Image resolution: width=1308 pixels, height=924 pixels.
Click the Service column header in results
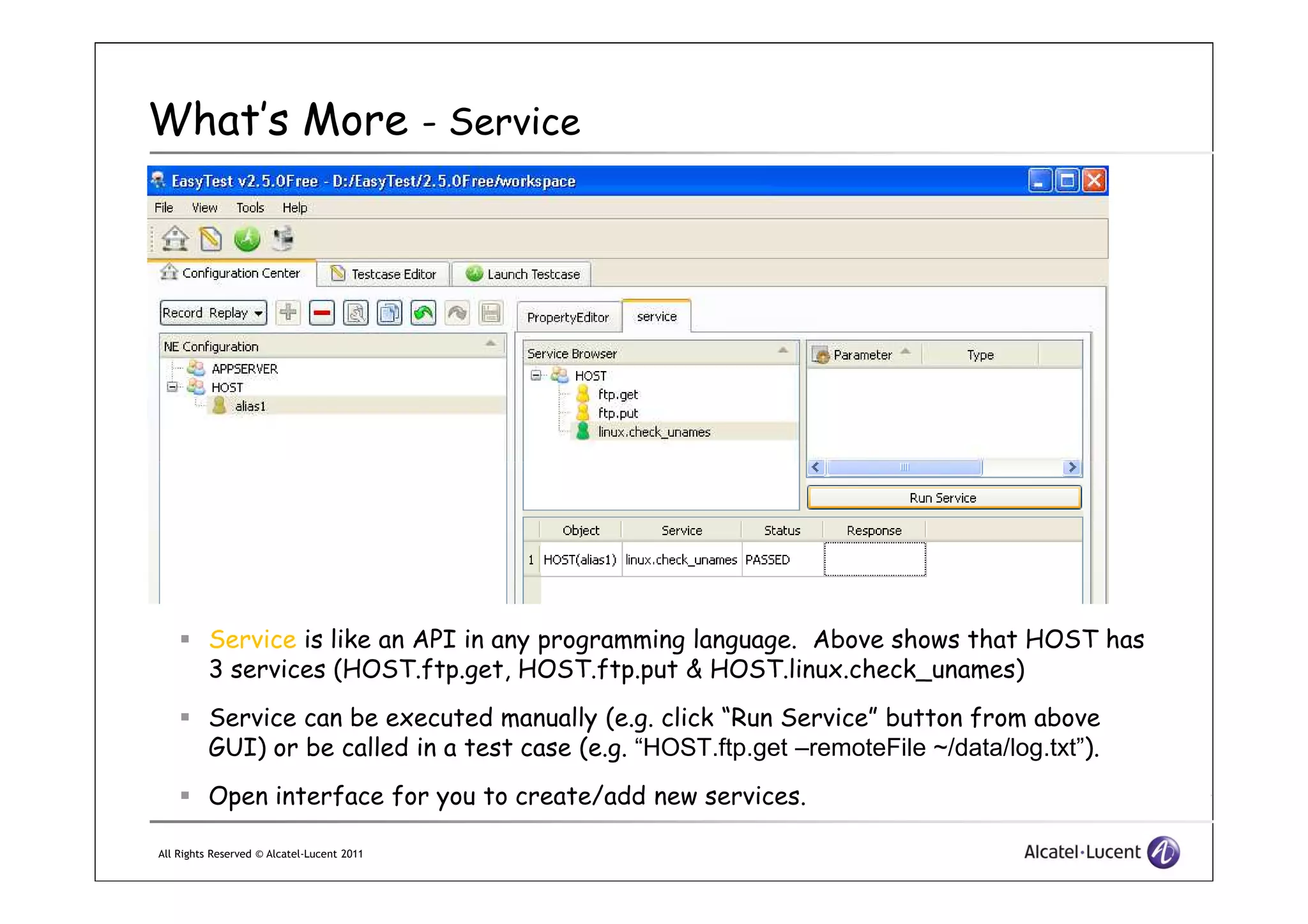(x=681, y=530)
